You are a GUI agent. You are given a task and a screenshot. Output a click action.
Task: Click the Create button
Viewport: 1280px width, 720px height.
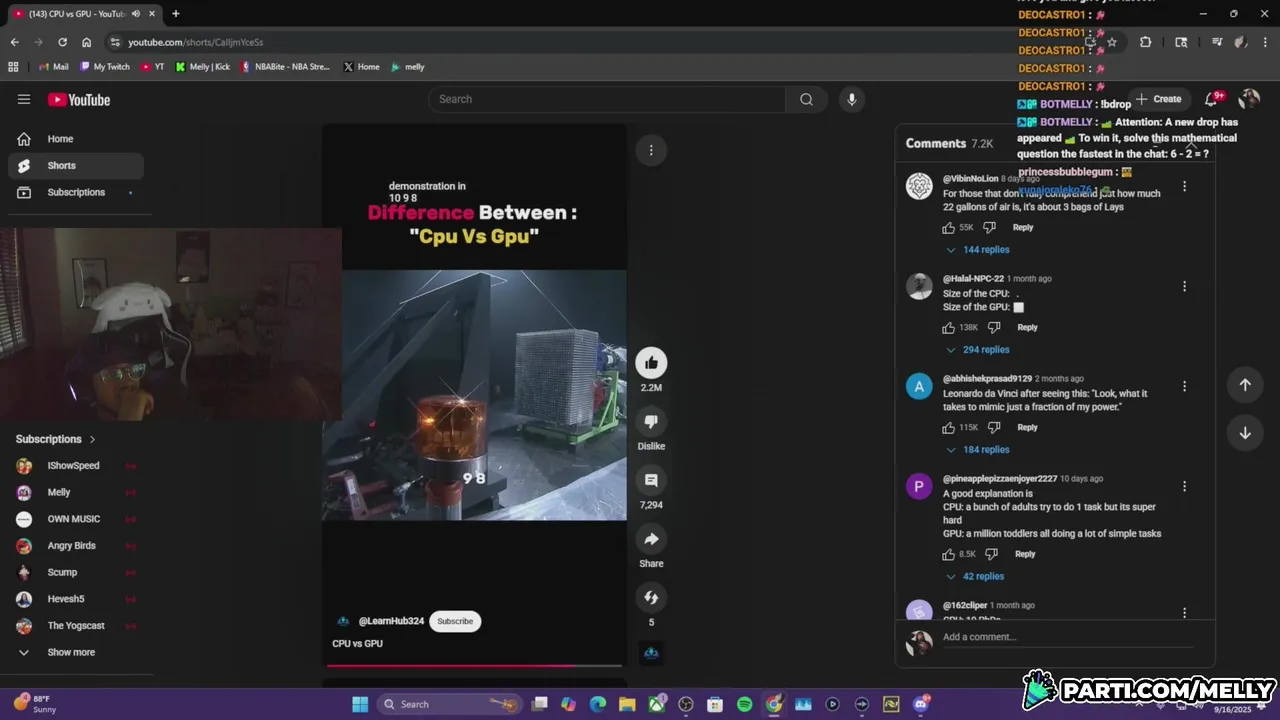click(x=1160, y=99)
